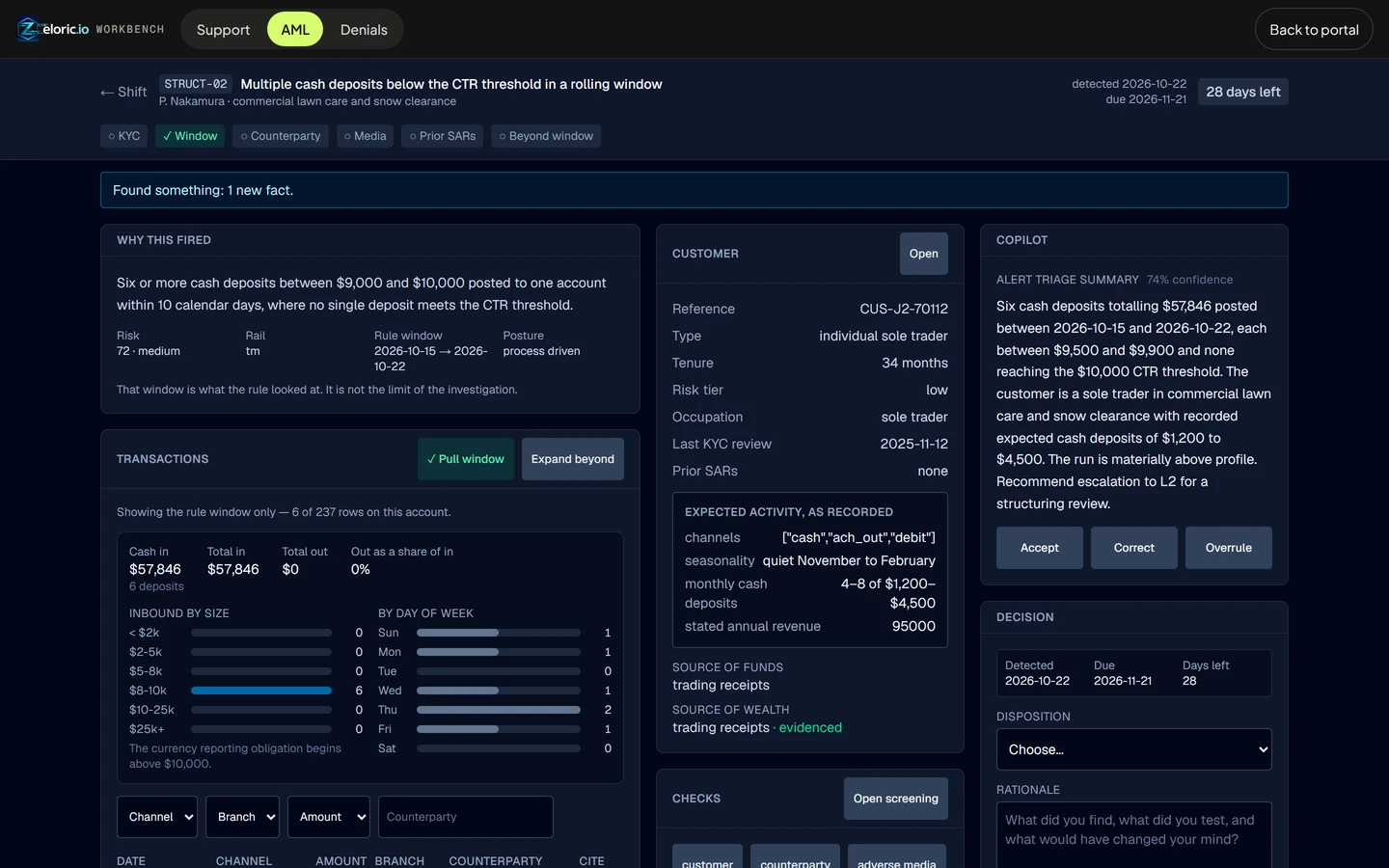Click the AMOUNT column header
1389x868 pixels.
click(x=341, y=861)
